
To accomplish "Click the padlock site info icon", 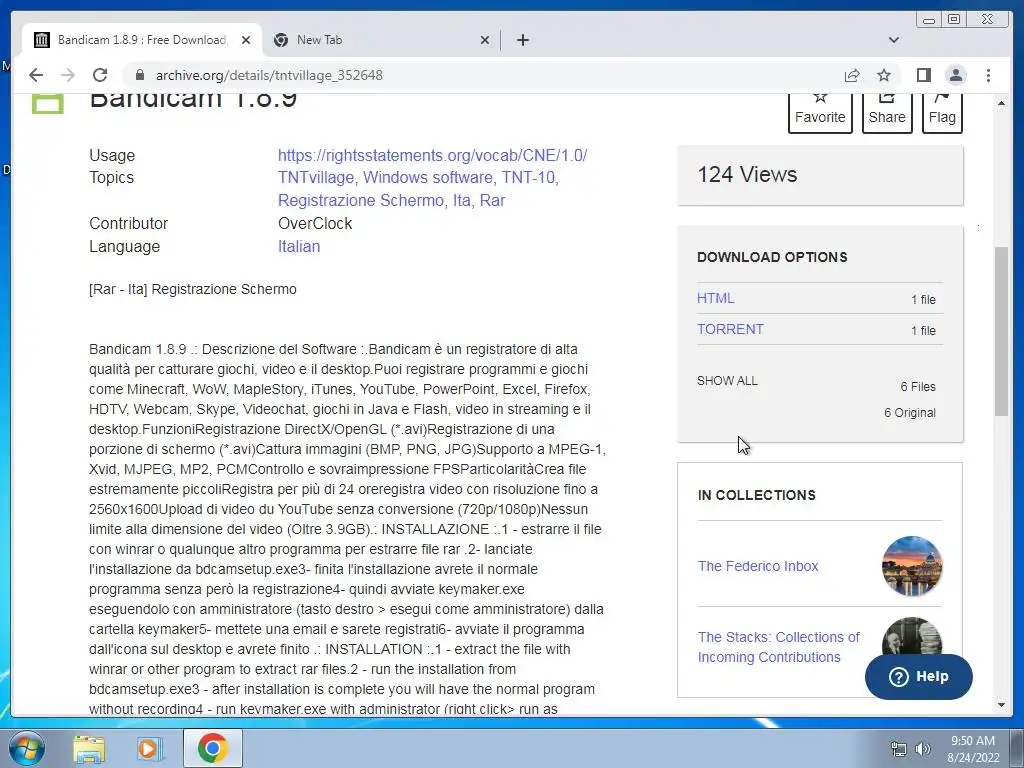I will coord(139,75).
